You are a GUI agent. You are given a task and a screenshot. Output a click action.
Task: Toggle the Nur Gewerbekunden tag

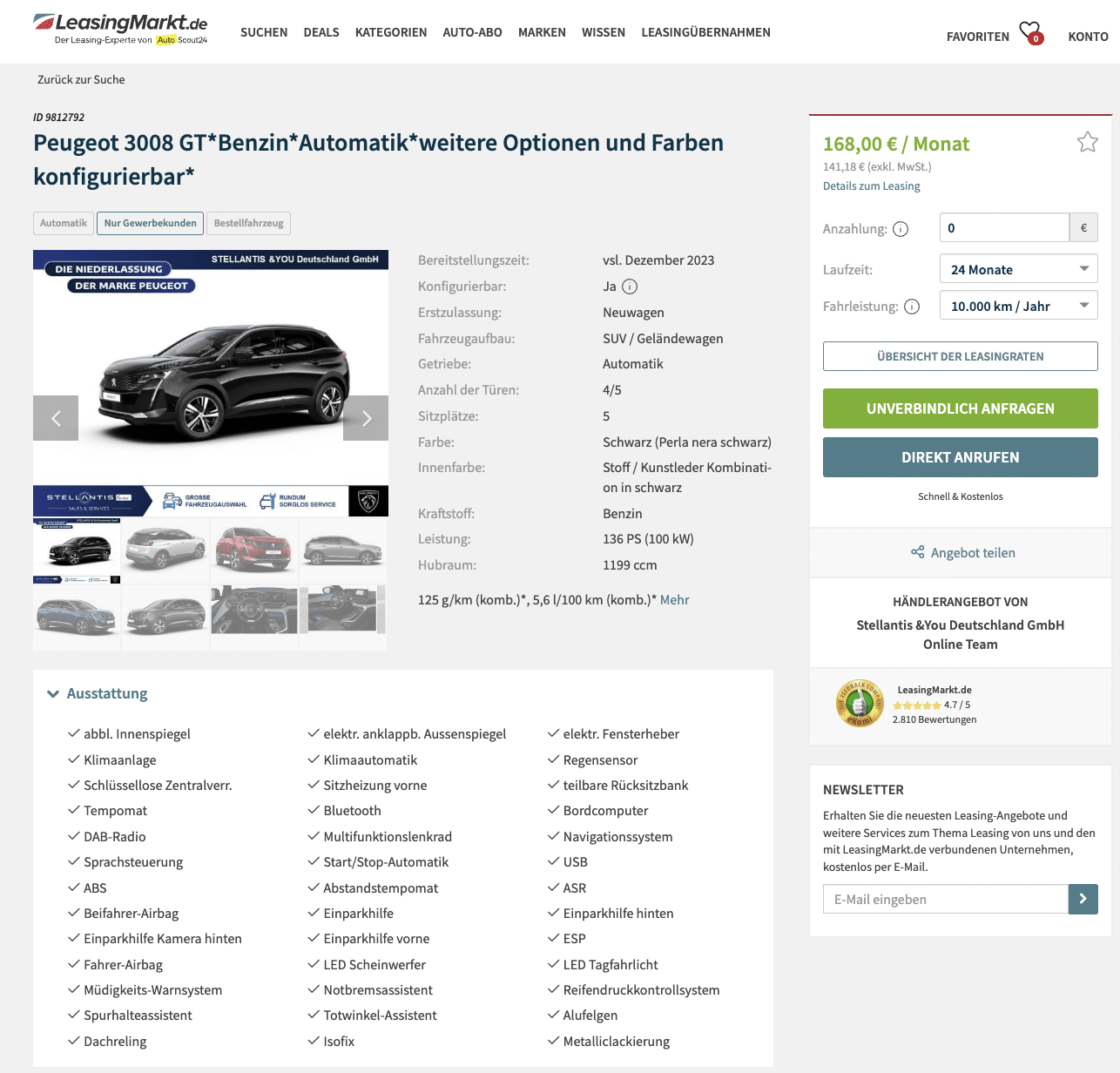tap(150, 223)
